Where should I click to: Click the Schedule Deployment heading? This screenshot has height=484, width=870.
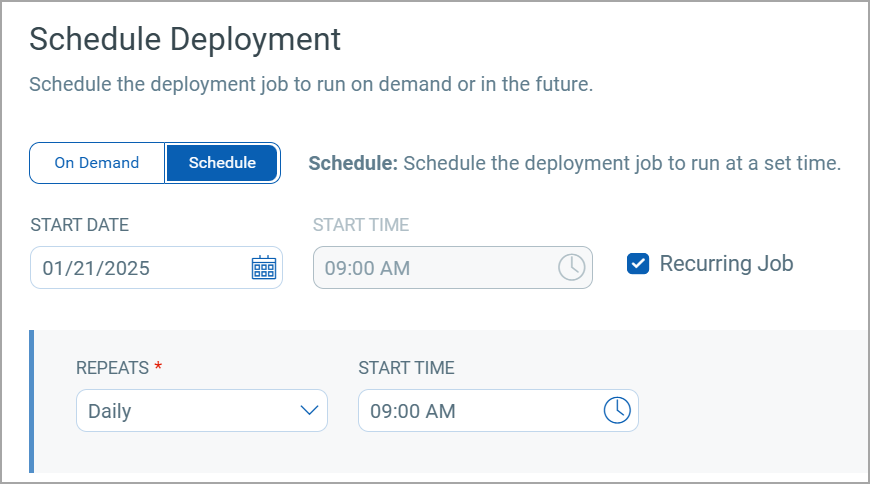click(x=185, y=40)
